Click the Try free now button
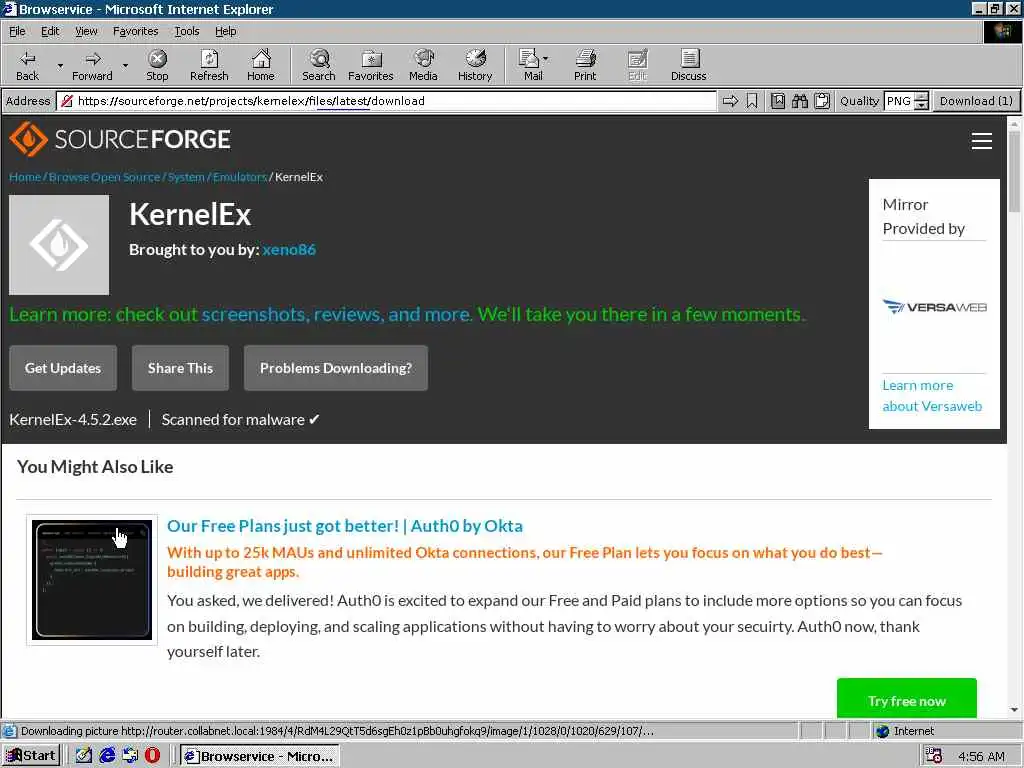The height and width of the screenshot is (768, 1024). pos(906,700)
